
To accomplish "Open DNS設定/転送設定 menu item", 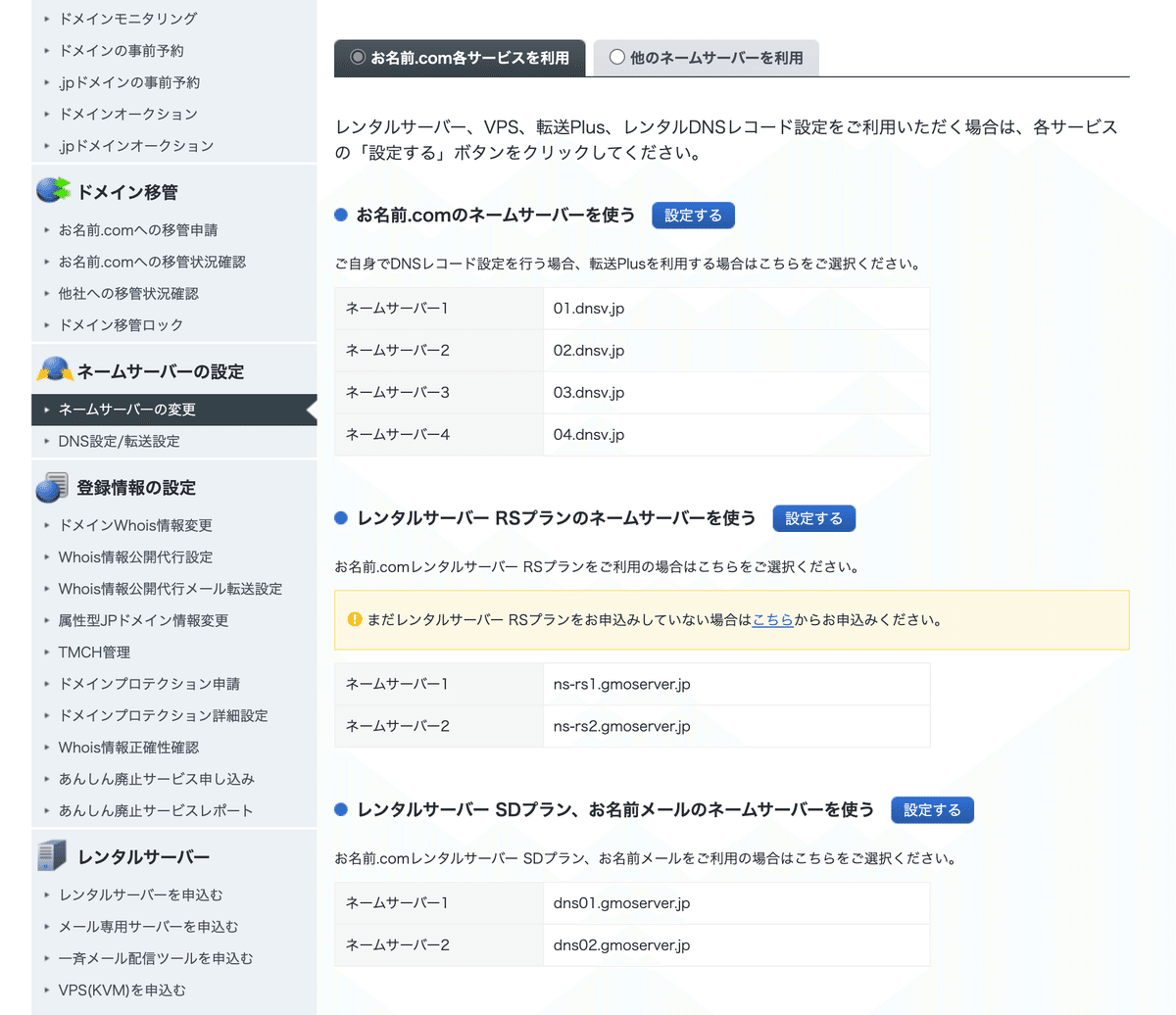I will coord(119,441).
